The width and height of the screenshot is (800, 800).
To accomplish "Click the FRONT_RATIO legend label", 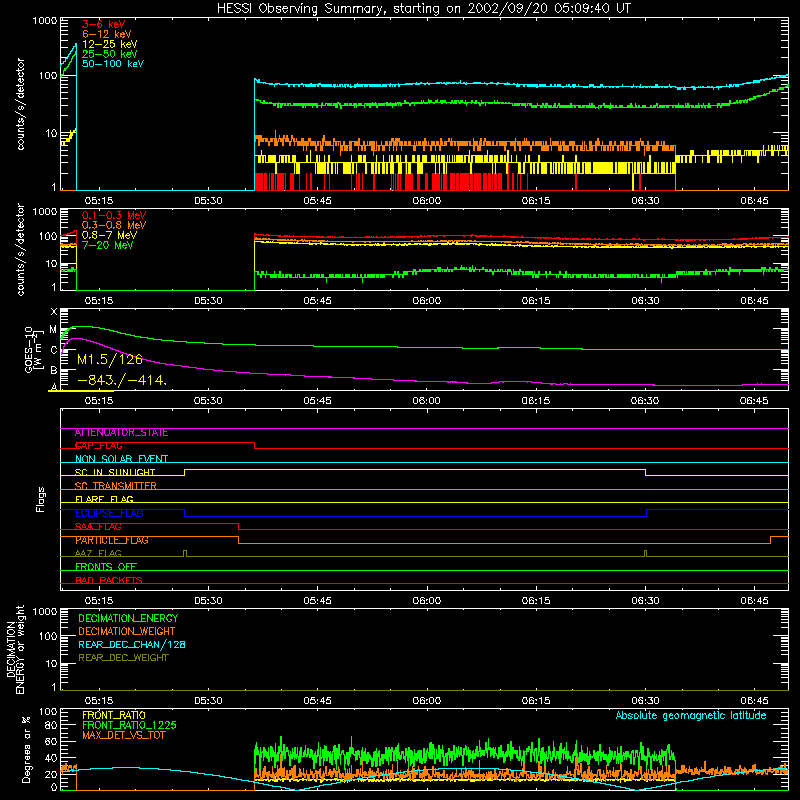I will coord(114,715).
